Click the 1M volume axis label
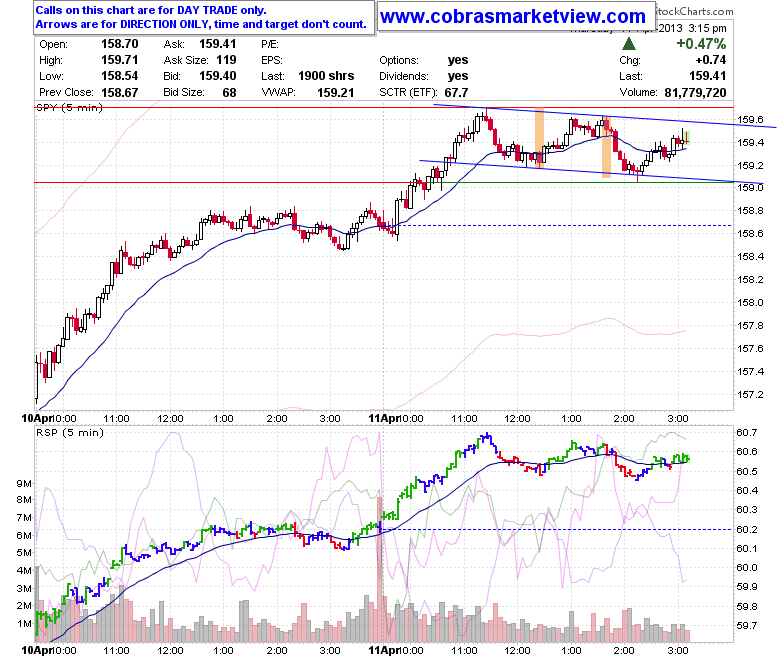This screenshot has width=780, height=659. (23, 624)
